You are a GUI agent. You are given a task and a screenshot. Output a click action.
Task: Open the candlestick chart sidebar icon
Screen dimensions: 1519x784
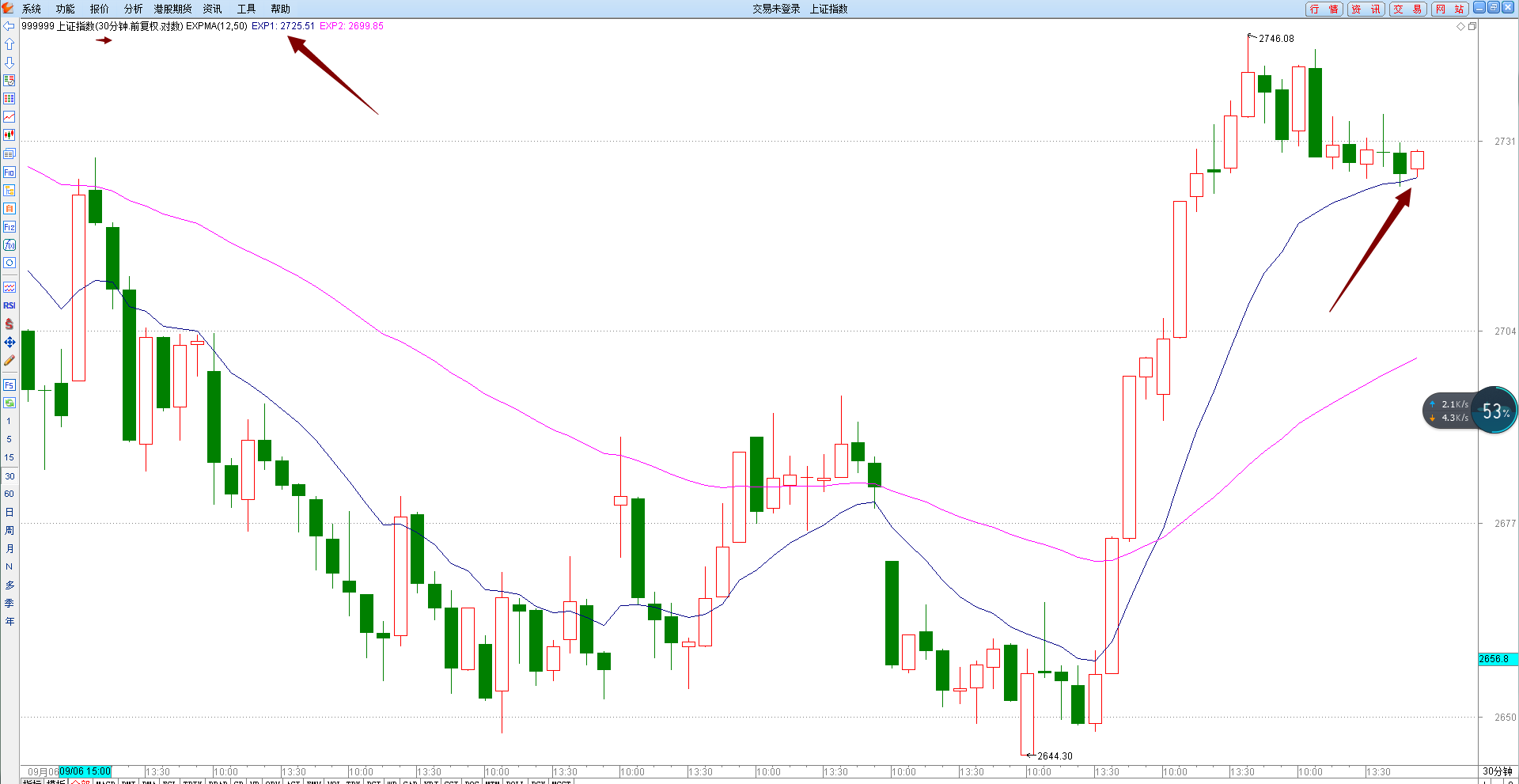[9, 134]
